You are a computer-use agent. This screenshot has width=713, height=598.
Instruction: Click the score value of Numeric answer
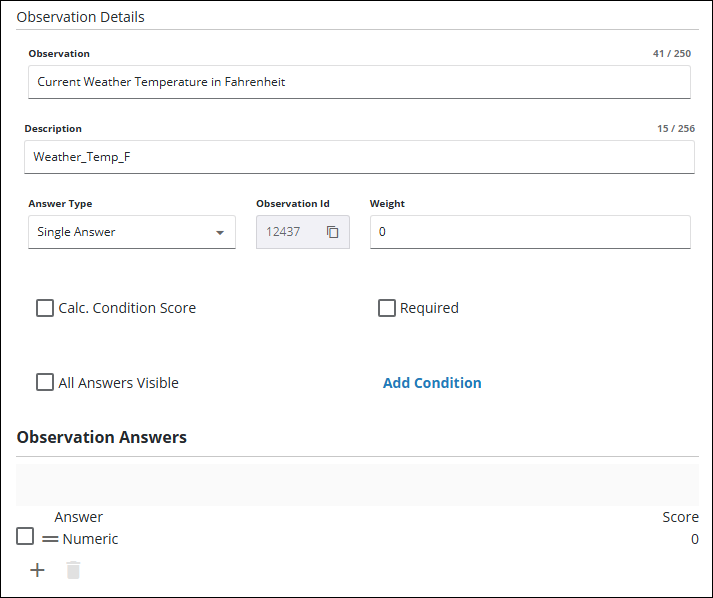tap(694, 539)
